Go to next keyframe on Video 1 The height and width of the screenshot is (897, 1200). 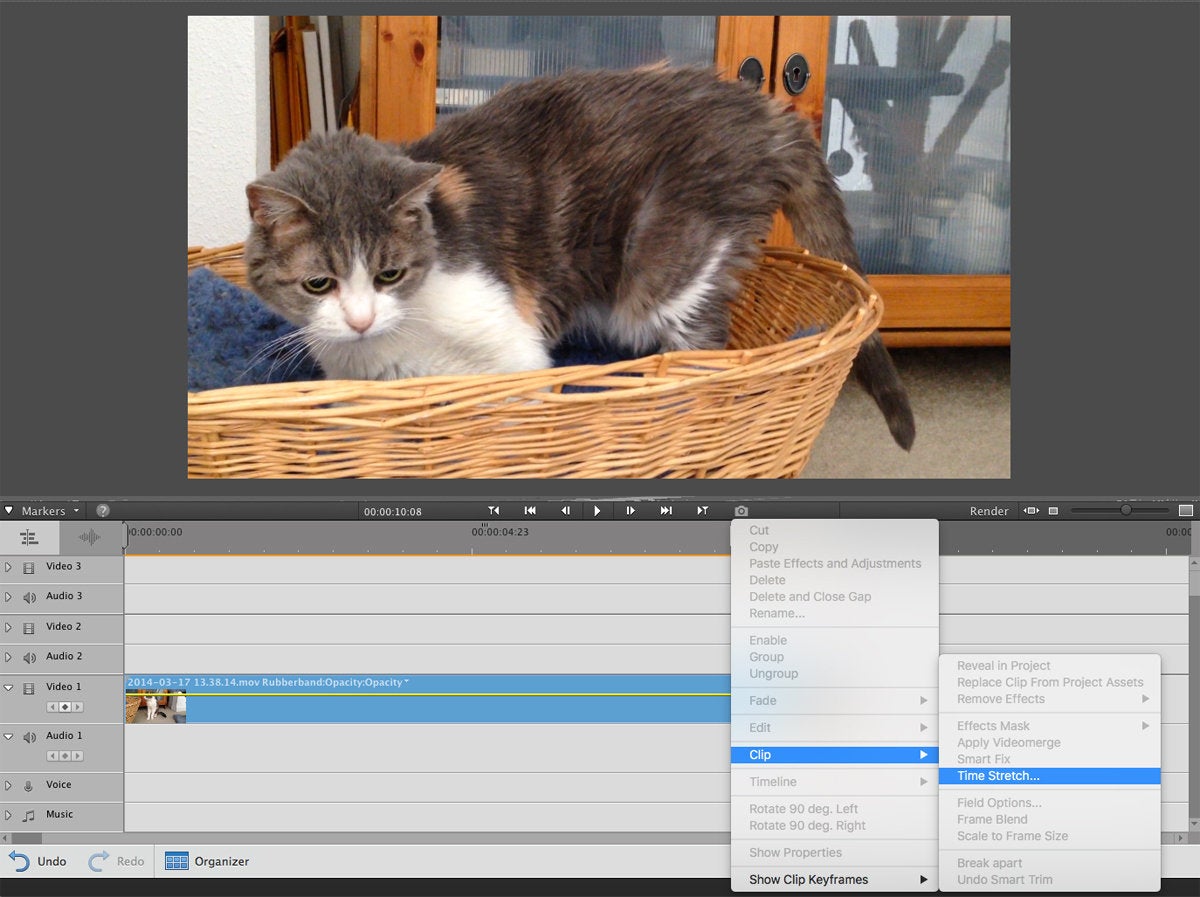[78, 707]
